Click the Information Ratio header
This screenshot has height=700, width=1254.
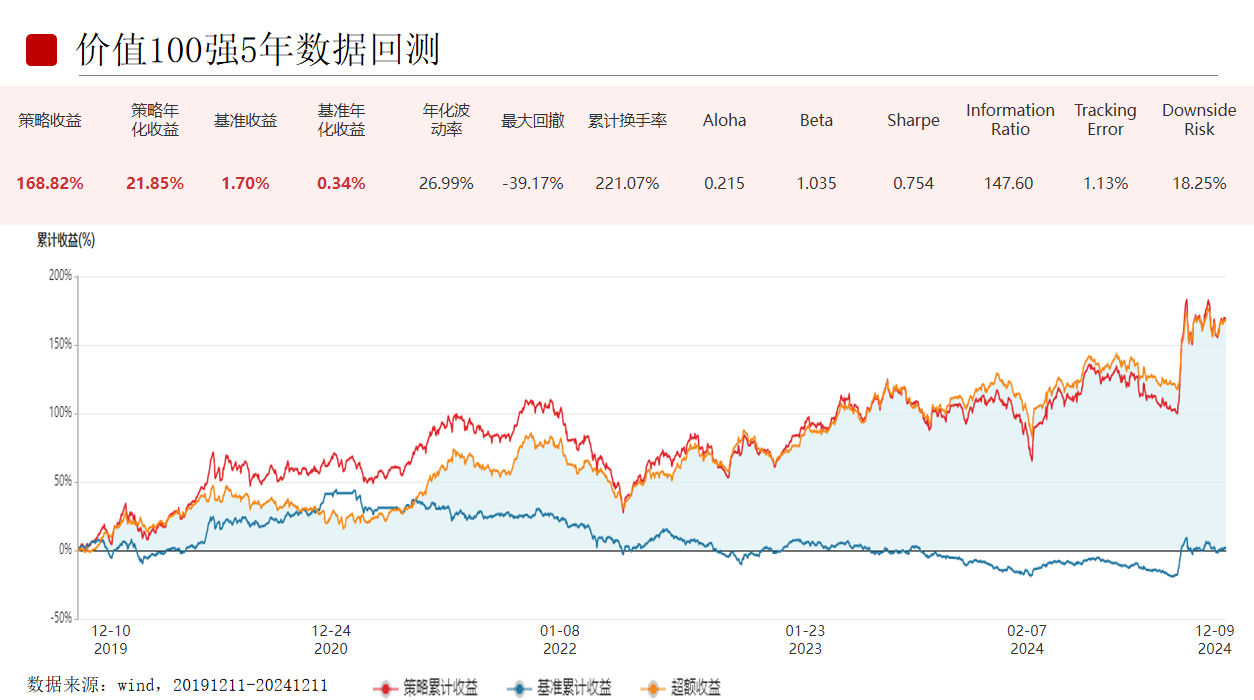click(x=1010, y=120)
